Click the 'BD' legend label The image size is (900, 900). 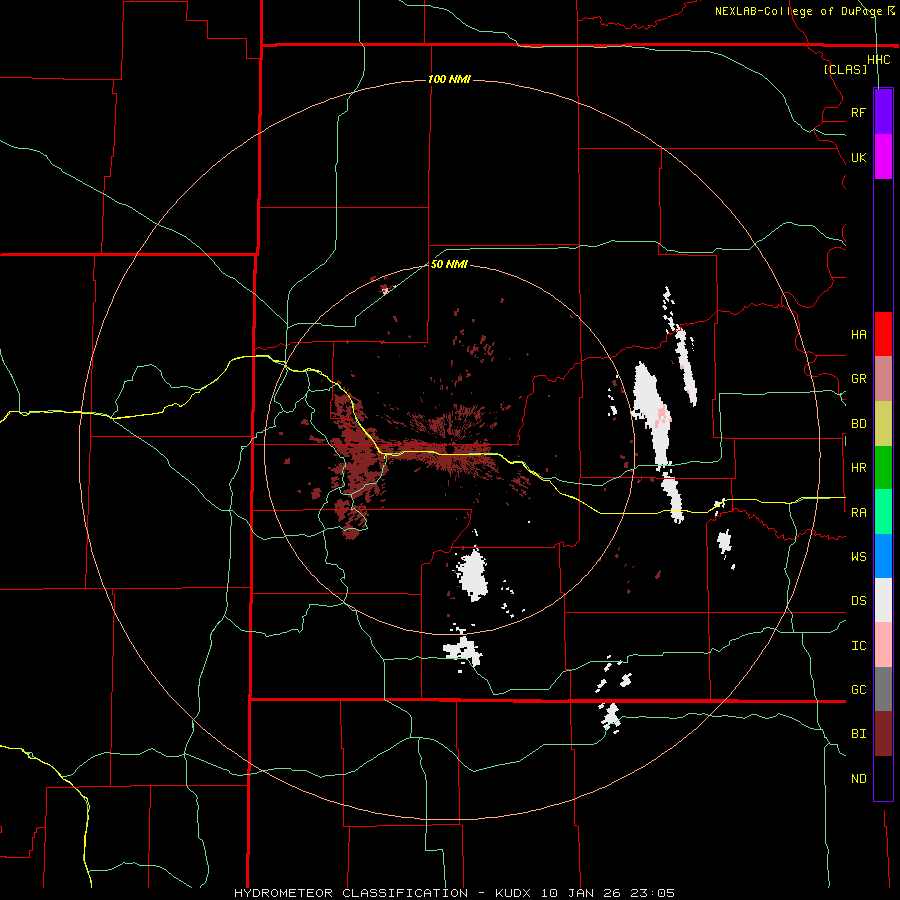click(x=858, y=424)
